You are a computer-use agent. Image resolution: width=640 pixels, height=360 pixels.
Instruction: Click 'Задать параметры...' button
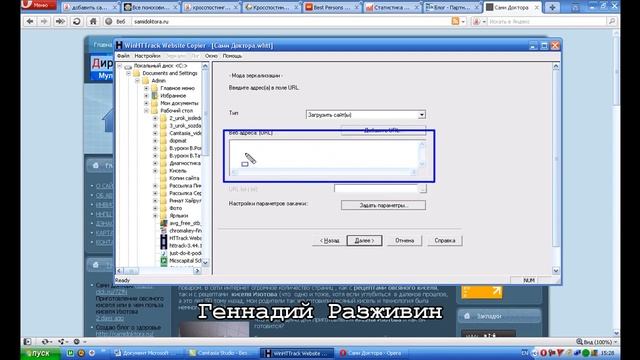[x=383, y=205]
